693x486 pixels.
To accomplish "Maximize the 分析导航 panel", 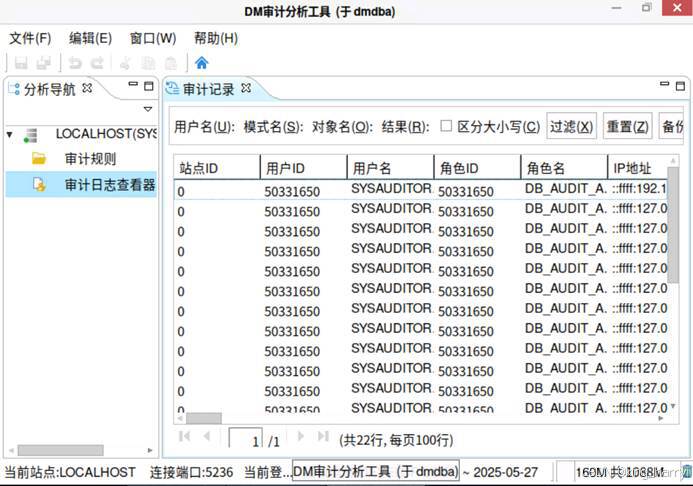I will click(149, 86).
